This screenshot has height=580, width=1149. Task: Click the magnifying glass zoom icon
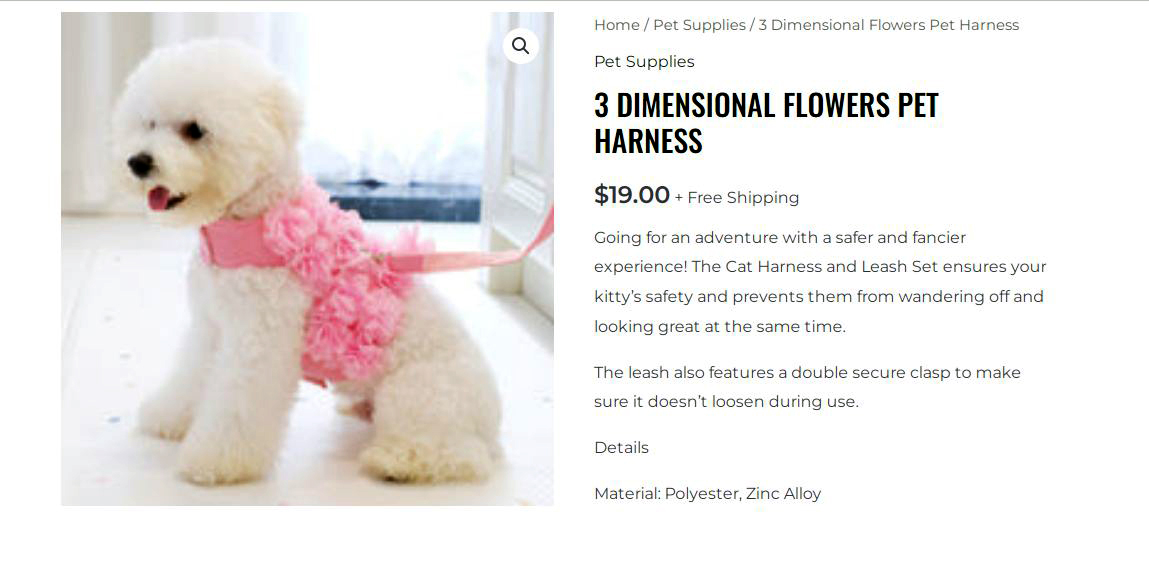coord(520,46)
